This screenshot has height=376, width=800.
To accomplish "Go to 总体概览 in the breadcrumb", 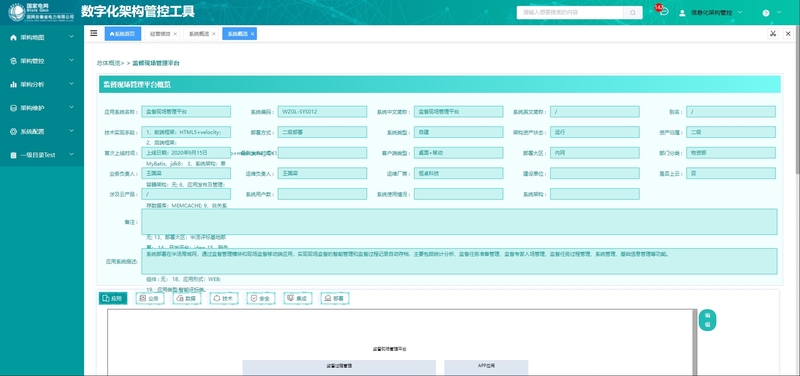I will [109, 63].
